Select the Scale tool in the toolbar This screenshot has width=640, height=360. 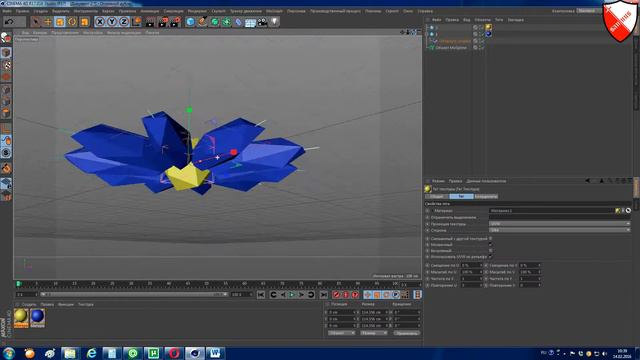(60, 22)
